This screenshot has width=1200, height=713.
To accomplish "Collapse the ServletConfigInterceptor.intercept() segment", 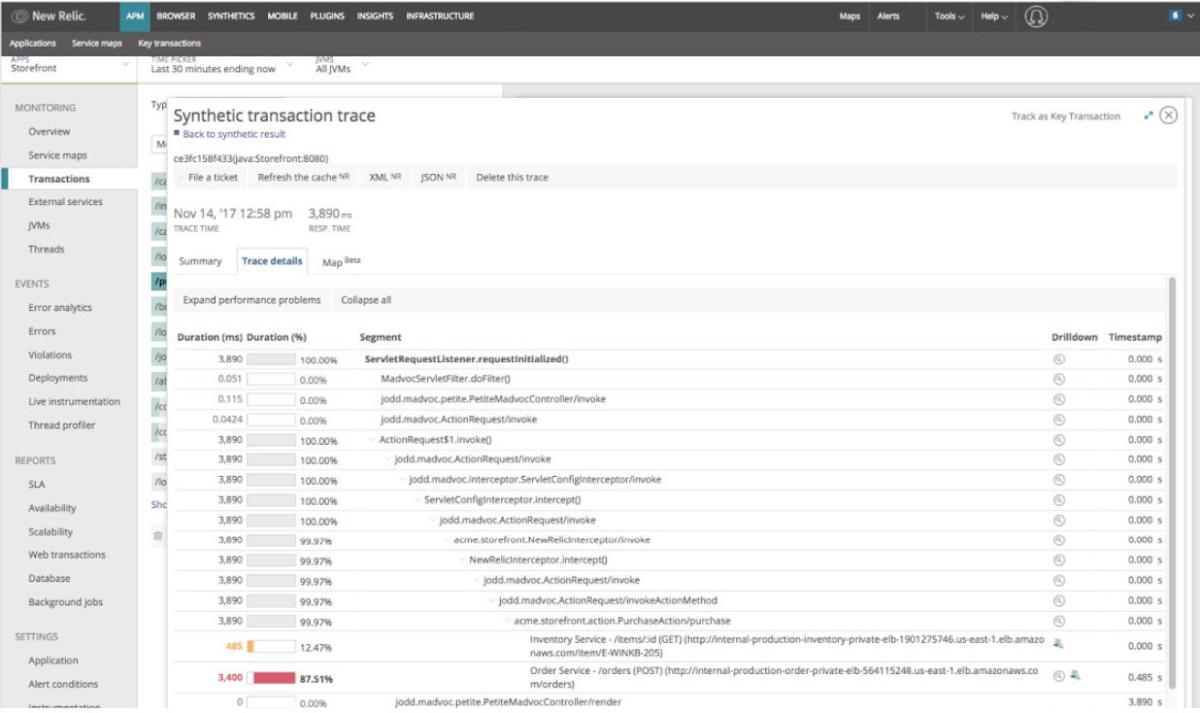I will [417, 500].
